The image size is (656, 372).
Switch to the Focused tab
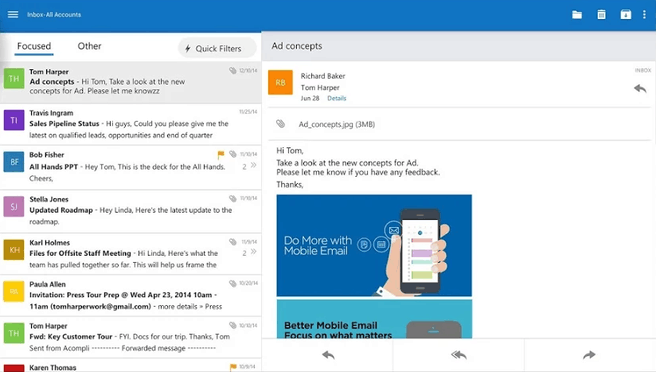click(x=34, y=46)
